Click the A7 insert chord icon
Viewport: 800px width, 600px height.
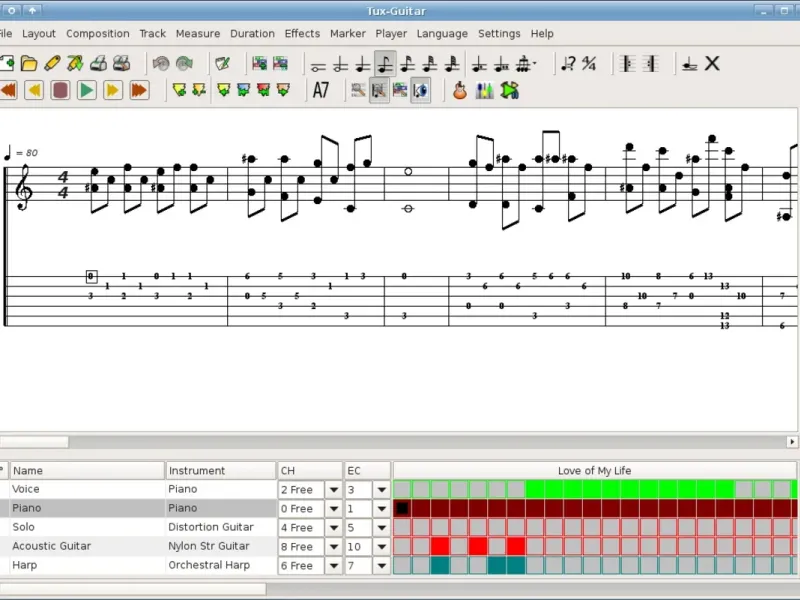320,91
